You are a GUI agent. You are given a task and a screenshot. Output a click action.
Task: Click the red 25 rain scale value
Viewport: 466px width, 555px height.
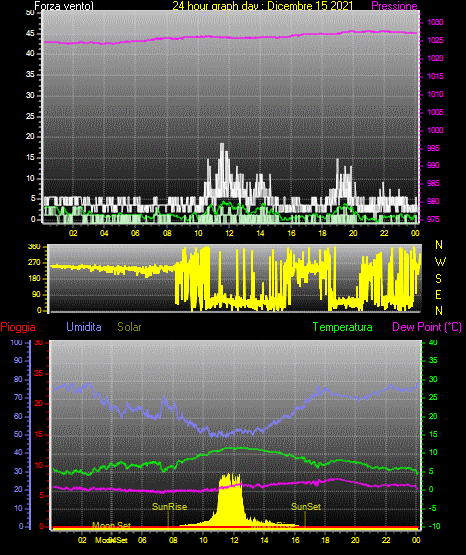[38, 373]
